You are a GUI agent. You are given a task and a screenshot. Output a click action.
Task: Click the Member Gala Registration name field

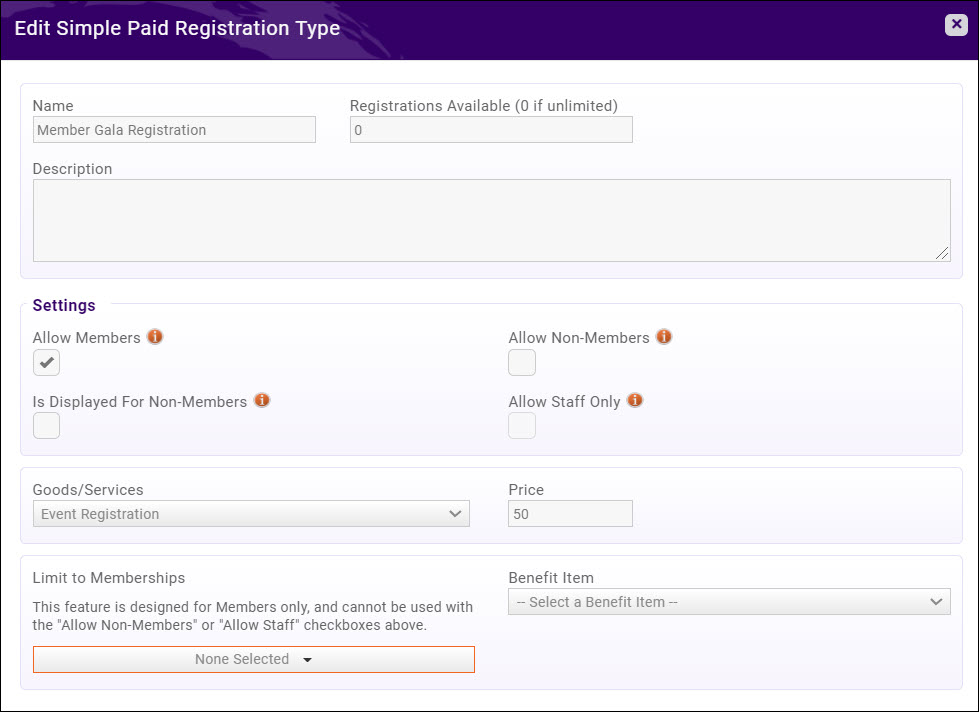click(x=174, y=129)
